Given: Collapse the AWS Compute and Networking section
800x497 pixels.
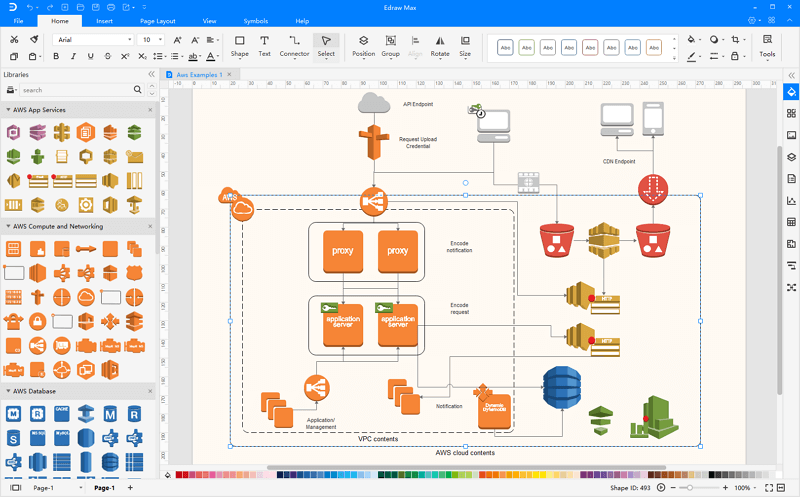Looking at the screenshot, I should point(8,226).
